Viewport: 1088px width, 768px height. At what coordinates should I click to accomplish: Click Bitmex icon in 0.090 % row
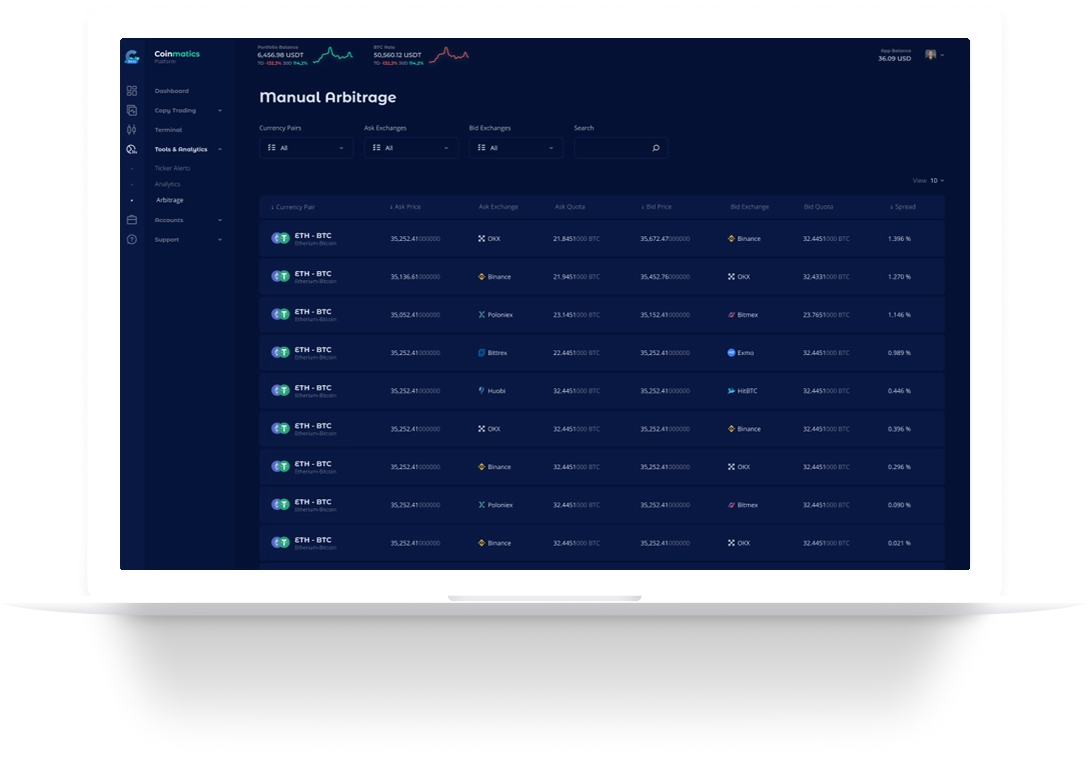pyautogui.click(x=731, y=505)
